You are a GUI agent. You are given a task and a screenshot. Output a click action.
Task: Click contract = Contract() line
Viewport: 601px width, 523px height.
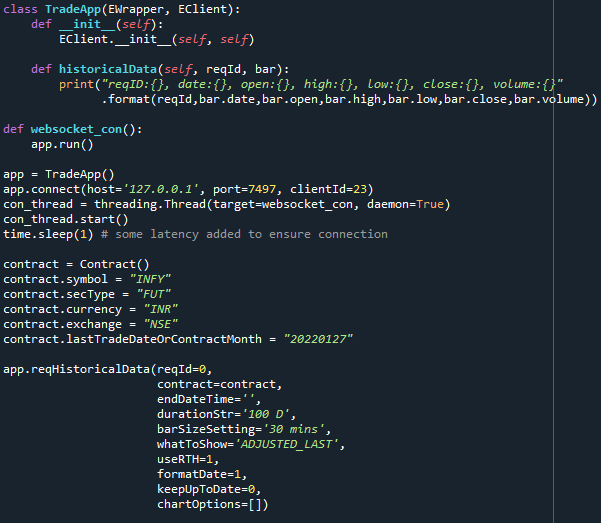pyautogui.click(x=76, y=265)
